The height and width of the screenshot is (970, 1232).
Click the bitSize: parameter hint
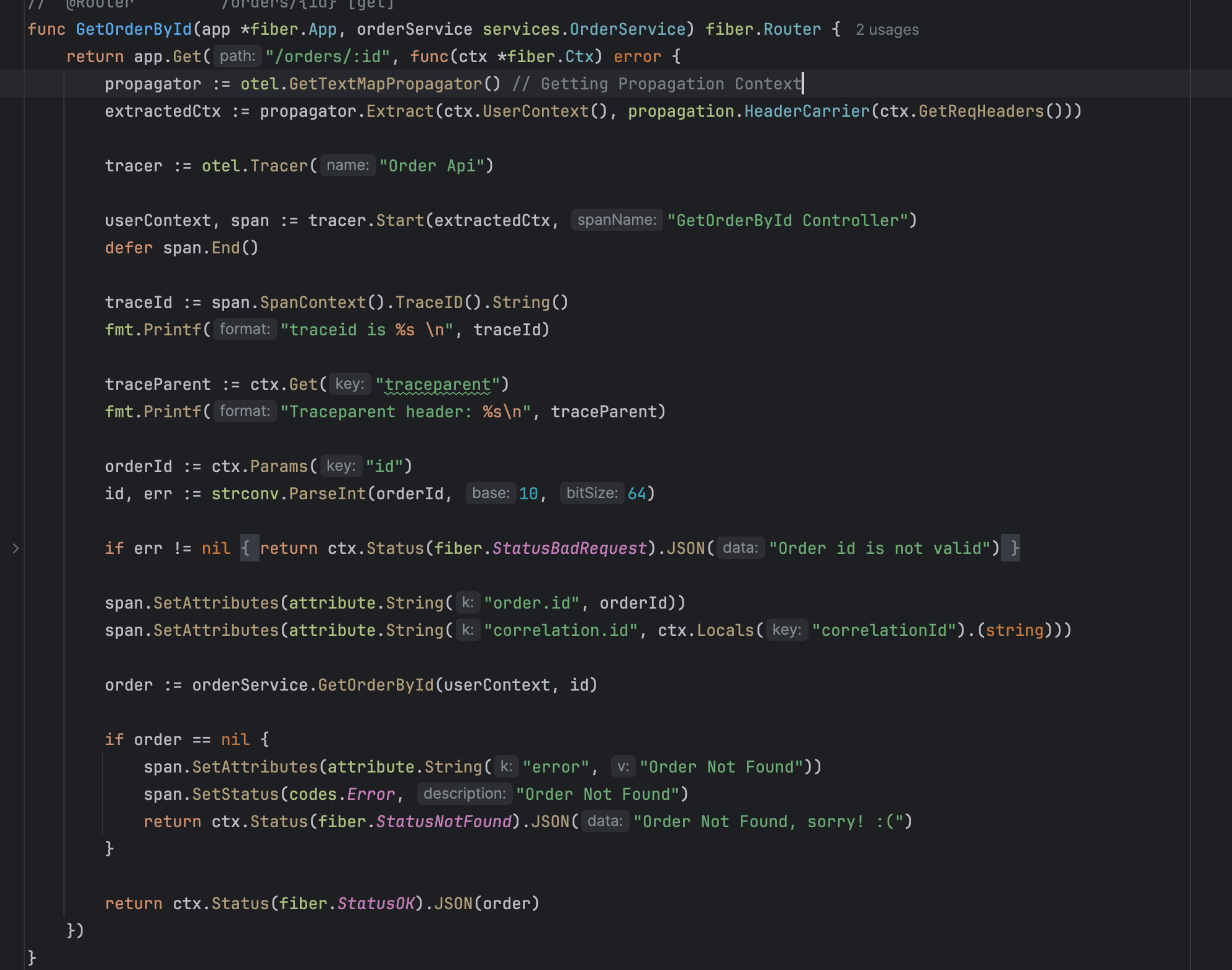click(x=592, y=494)
